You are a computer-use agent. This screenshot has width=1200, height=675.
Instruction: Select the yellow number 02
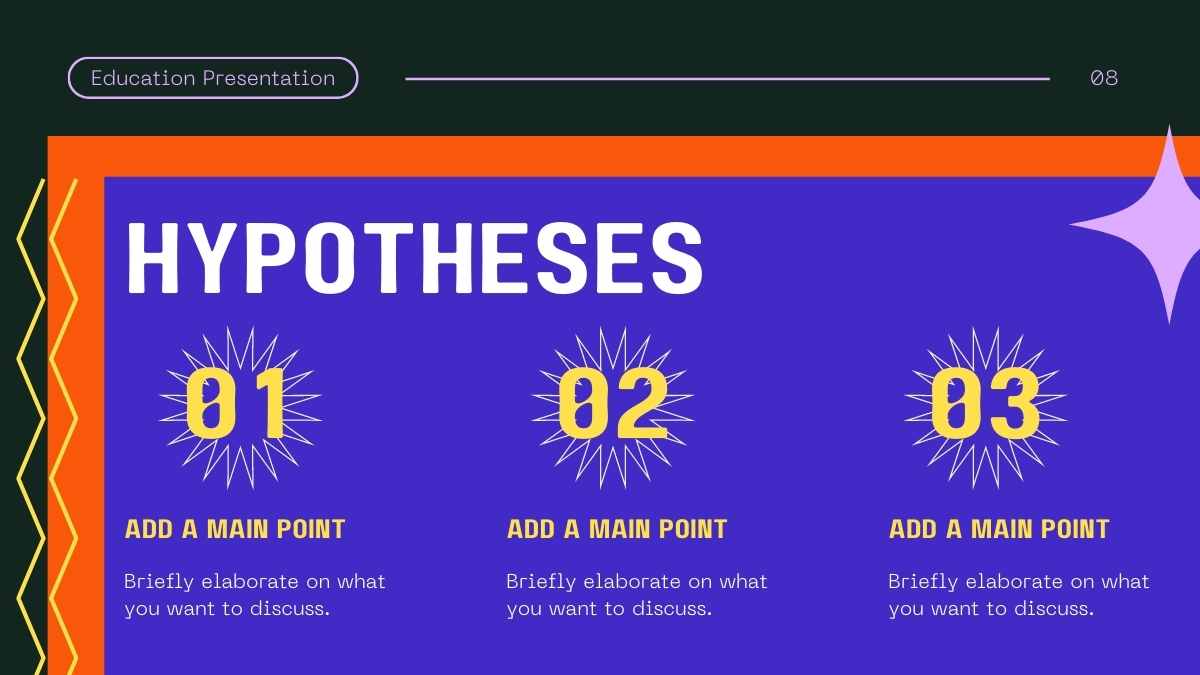pos(612,405)
